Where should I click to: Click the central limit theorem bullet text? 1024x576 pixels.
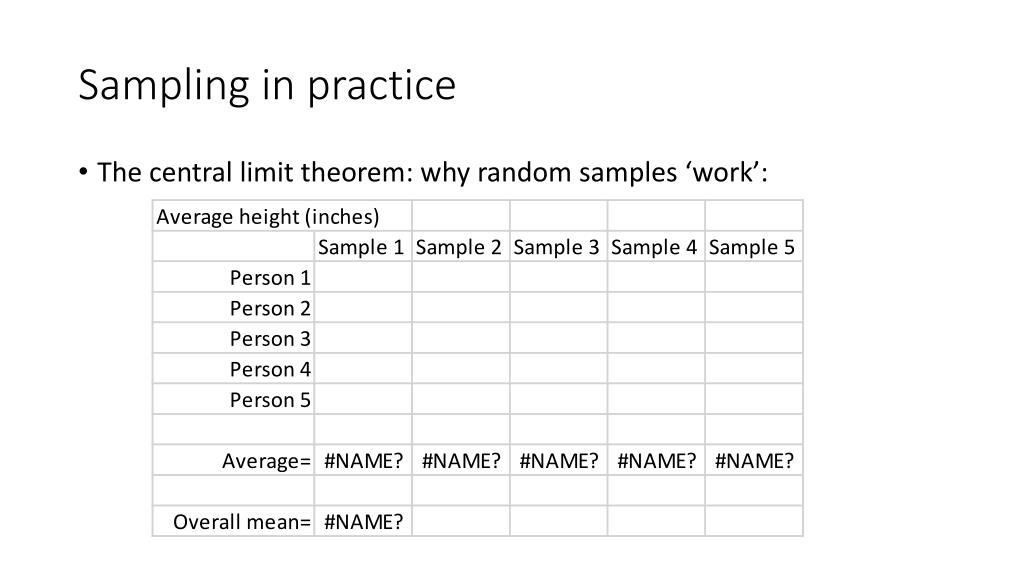[x=432, y=172]
